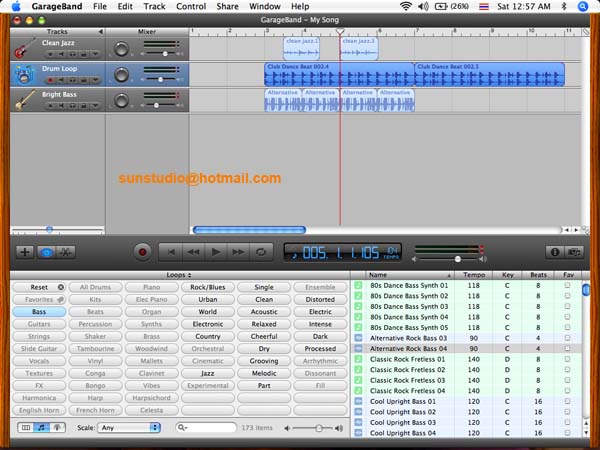Click the rewind button
This screenshot has height=450, width=600.
(193, 252)
